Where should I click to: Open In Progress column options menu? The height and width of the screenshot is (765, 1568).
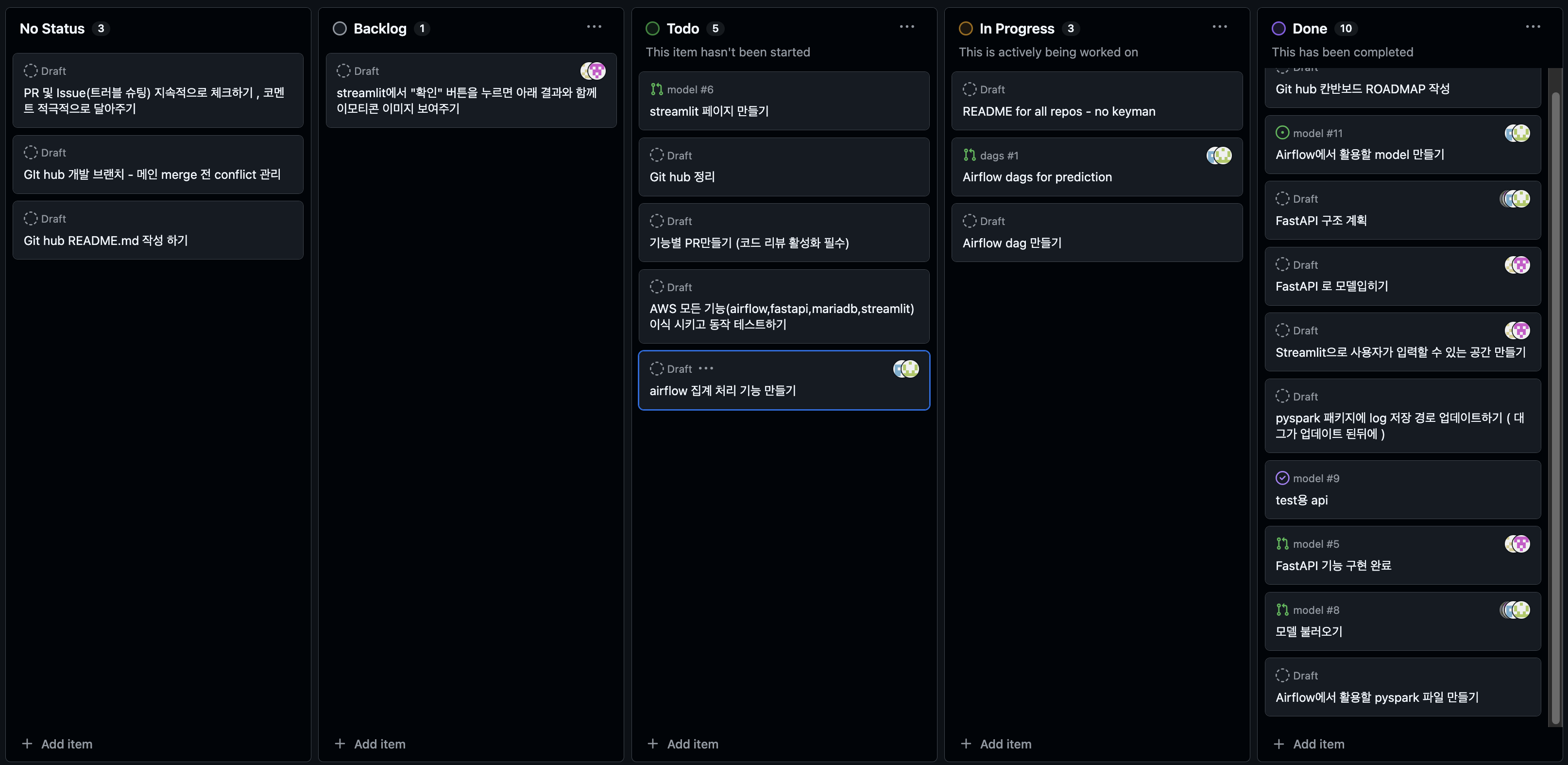coord(1219,27)
